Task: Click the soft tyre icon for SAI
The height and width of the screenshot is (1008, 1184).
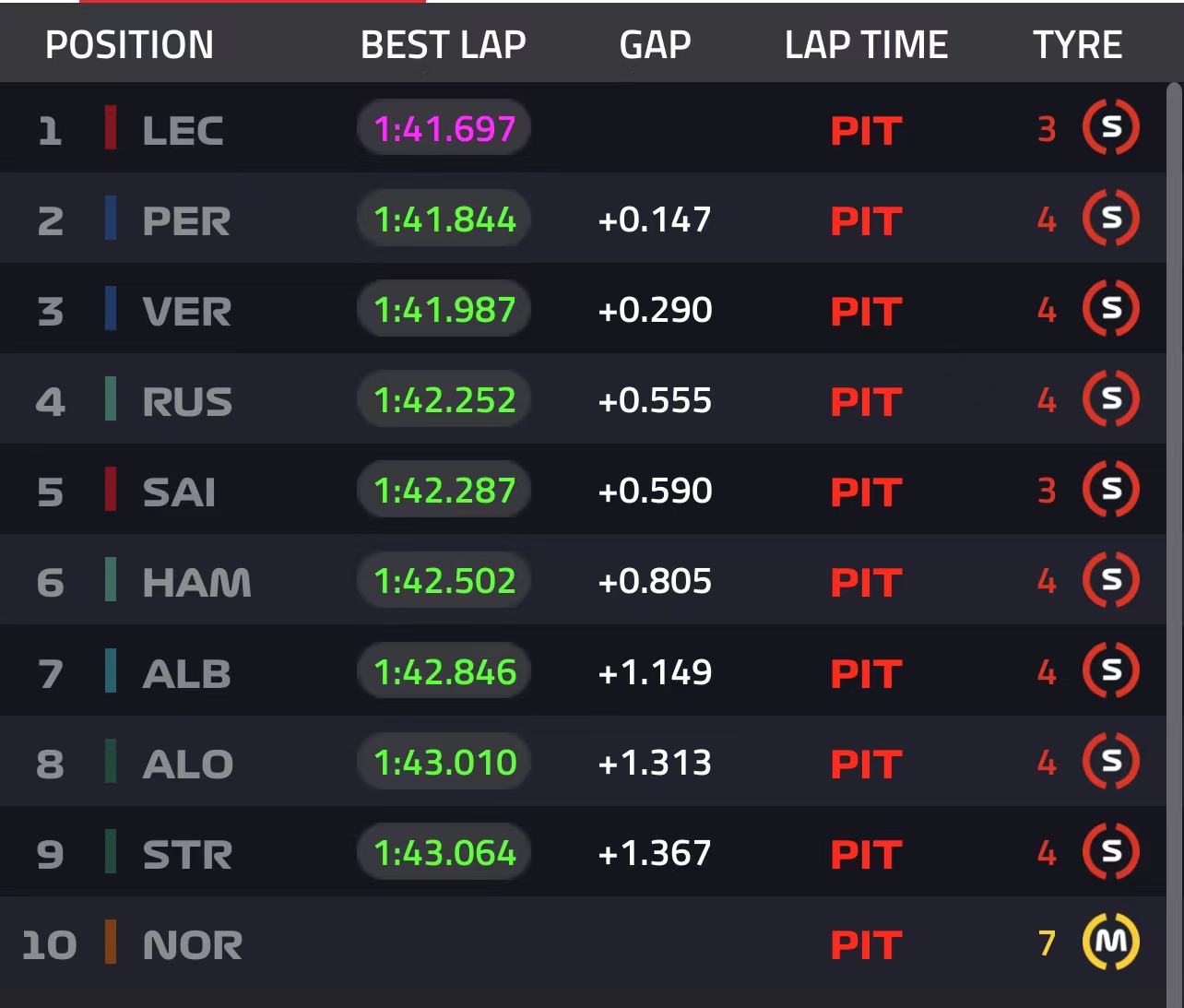Action: tap(1111, 489)
